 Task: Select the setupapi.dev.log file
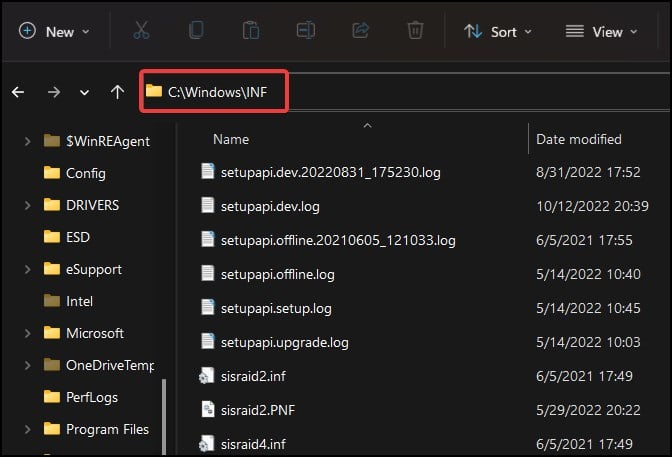(x=270, y=207)
